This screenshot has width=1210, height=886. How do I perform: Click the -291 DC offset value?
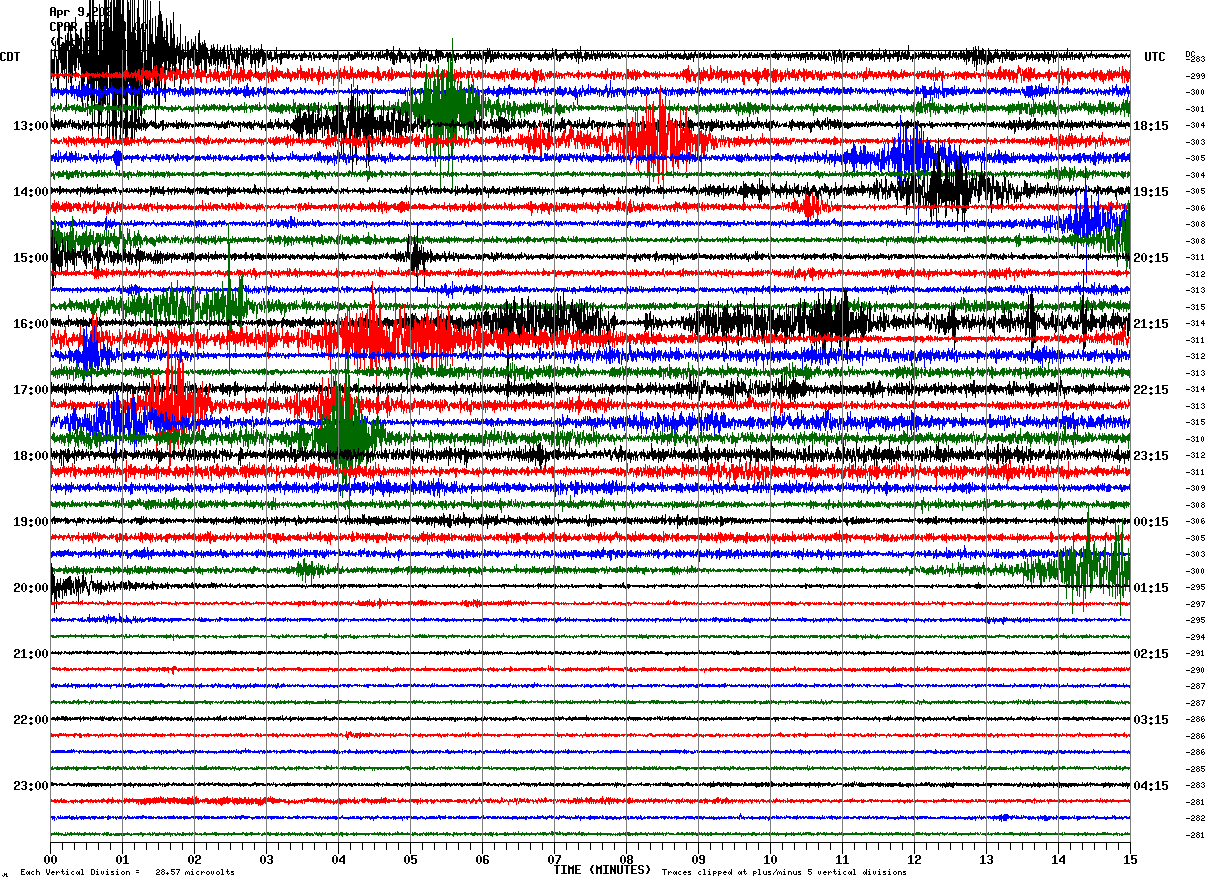pos(1195,653)
